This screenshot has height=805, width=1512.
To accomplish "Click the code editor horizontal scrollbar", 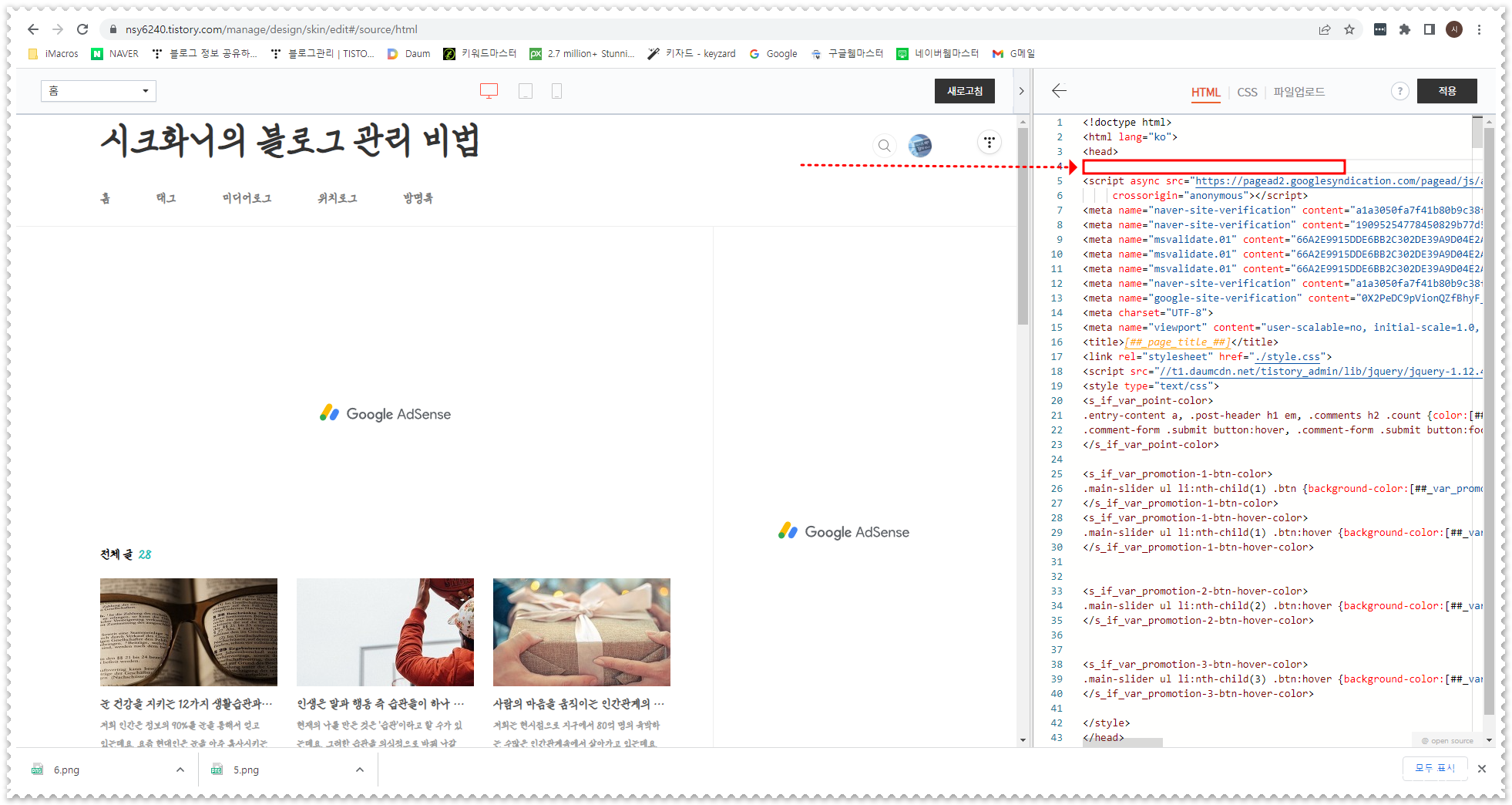I will [1123, 743].
